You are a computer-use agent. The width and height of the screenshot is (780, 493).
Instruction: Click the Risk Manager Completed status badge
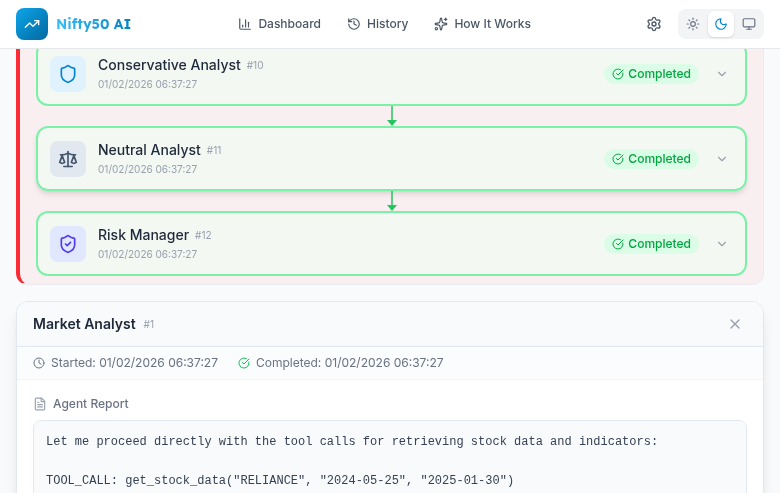651,244
